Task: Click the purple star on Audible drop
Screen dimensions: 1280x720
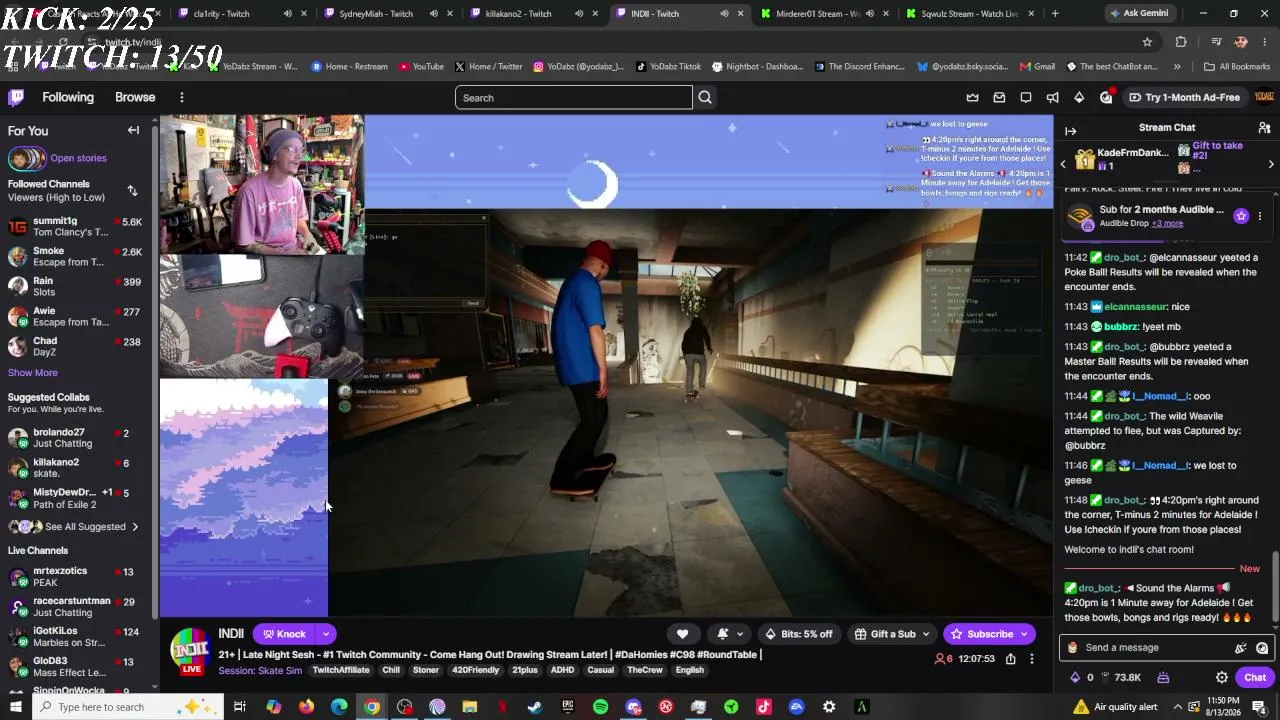Action: [x=1241, y=216]
